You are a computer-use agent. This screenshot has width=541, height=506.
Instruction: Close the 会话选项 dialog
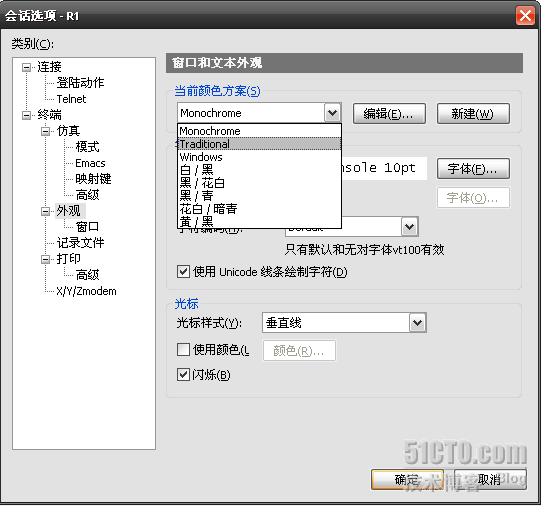525,16
